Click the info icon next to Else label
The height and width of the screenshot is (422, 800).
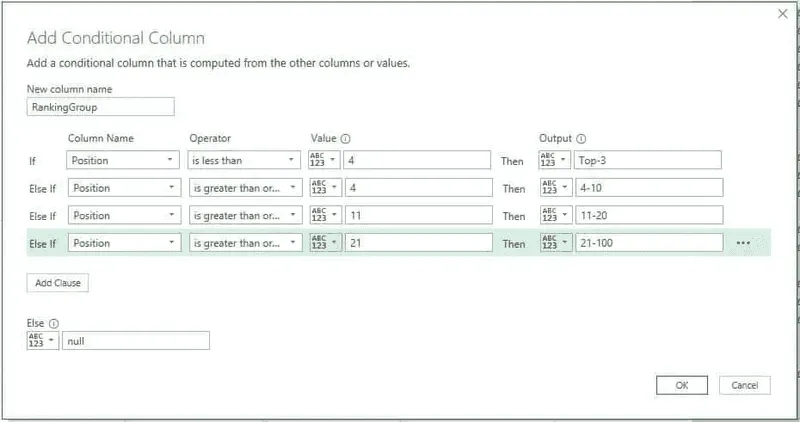[53, 323]
